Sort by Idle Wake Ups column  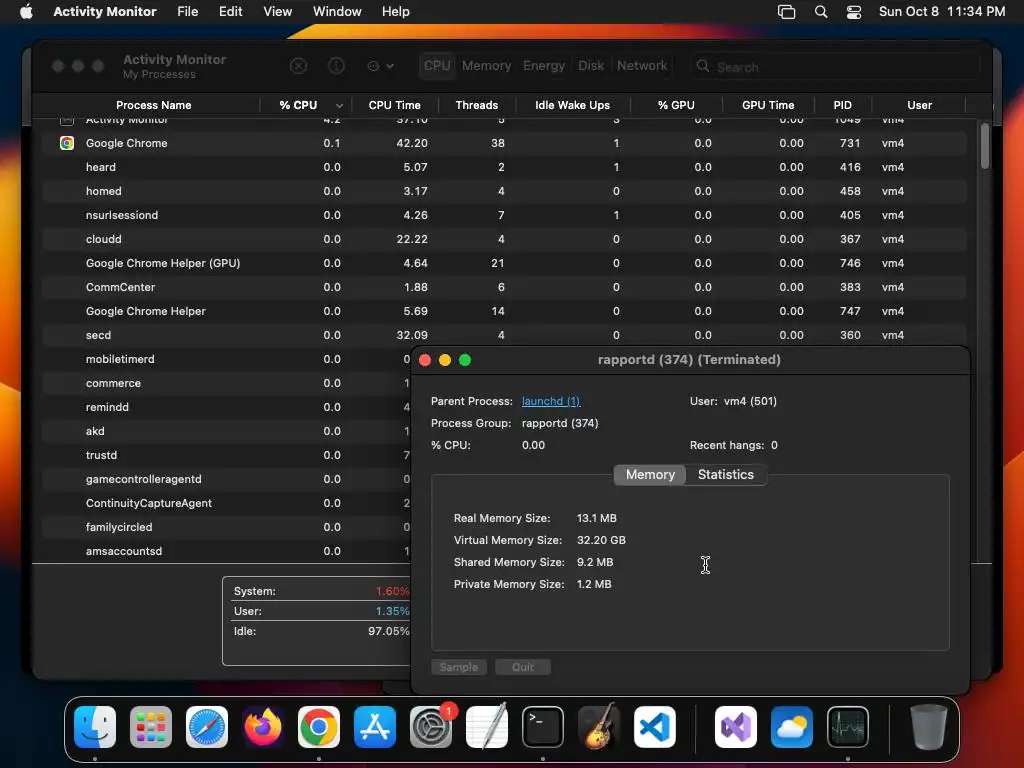pyautogui.click(x=573, y=105)
